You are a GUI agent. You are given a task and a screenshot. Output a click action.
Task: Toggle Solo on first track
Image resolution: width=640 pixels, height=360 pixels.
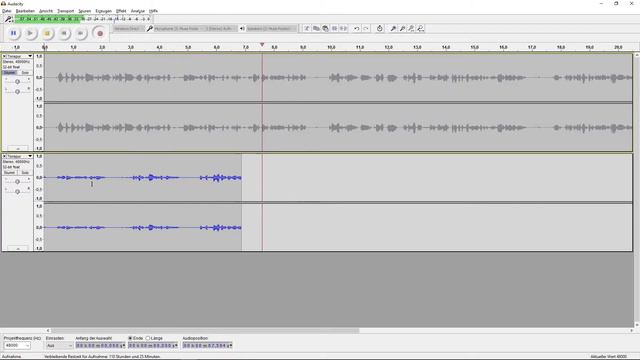pos(25,73)
